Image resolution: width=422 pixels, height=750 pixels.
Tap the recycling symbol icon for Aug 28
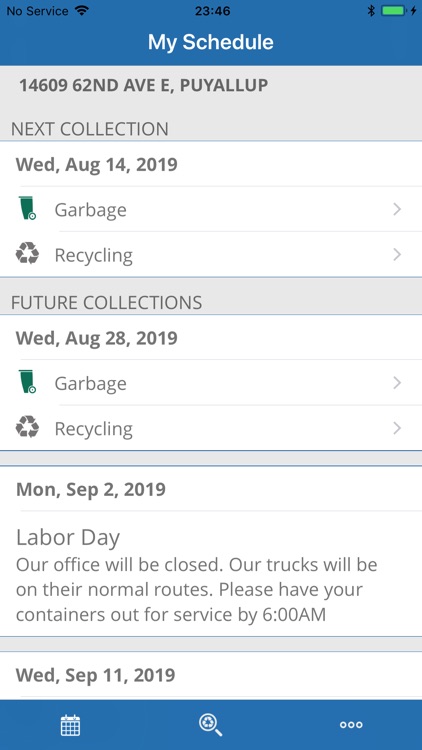pos(27,427)
